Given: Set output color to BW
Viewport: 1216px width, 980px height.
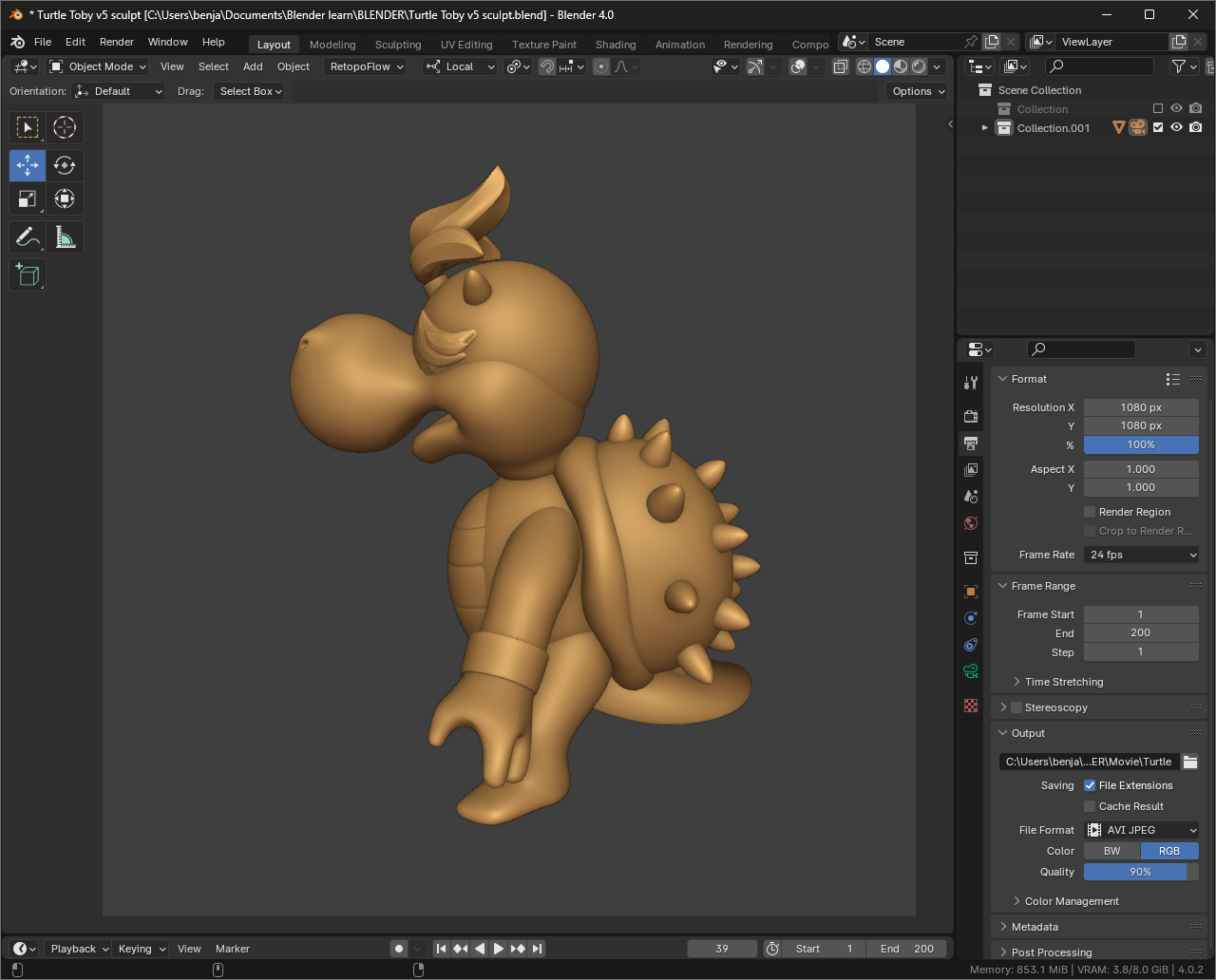Looking at the screenshot, I should pyautogui.click(x=1111, y=851).
